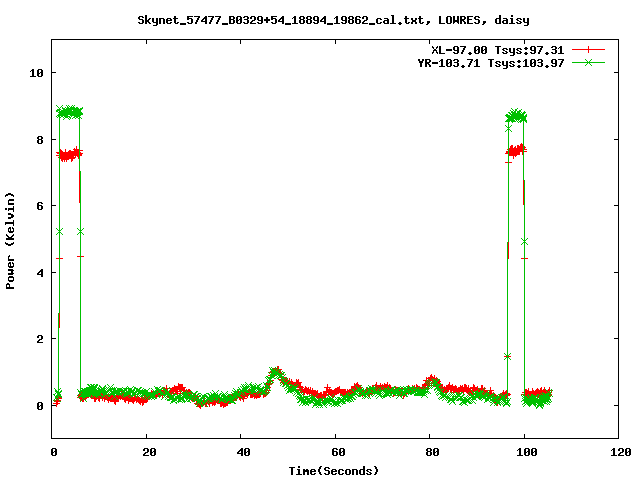This screenshot has height=480, width=640.
Task: Click the red XL legend line sample
Action: point(588,50)
